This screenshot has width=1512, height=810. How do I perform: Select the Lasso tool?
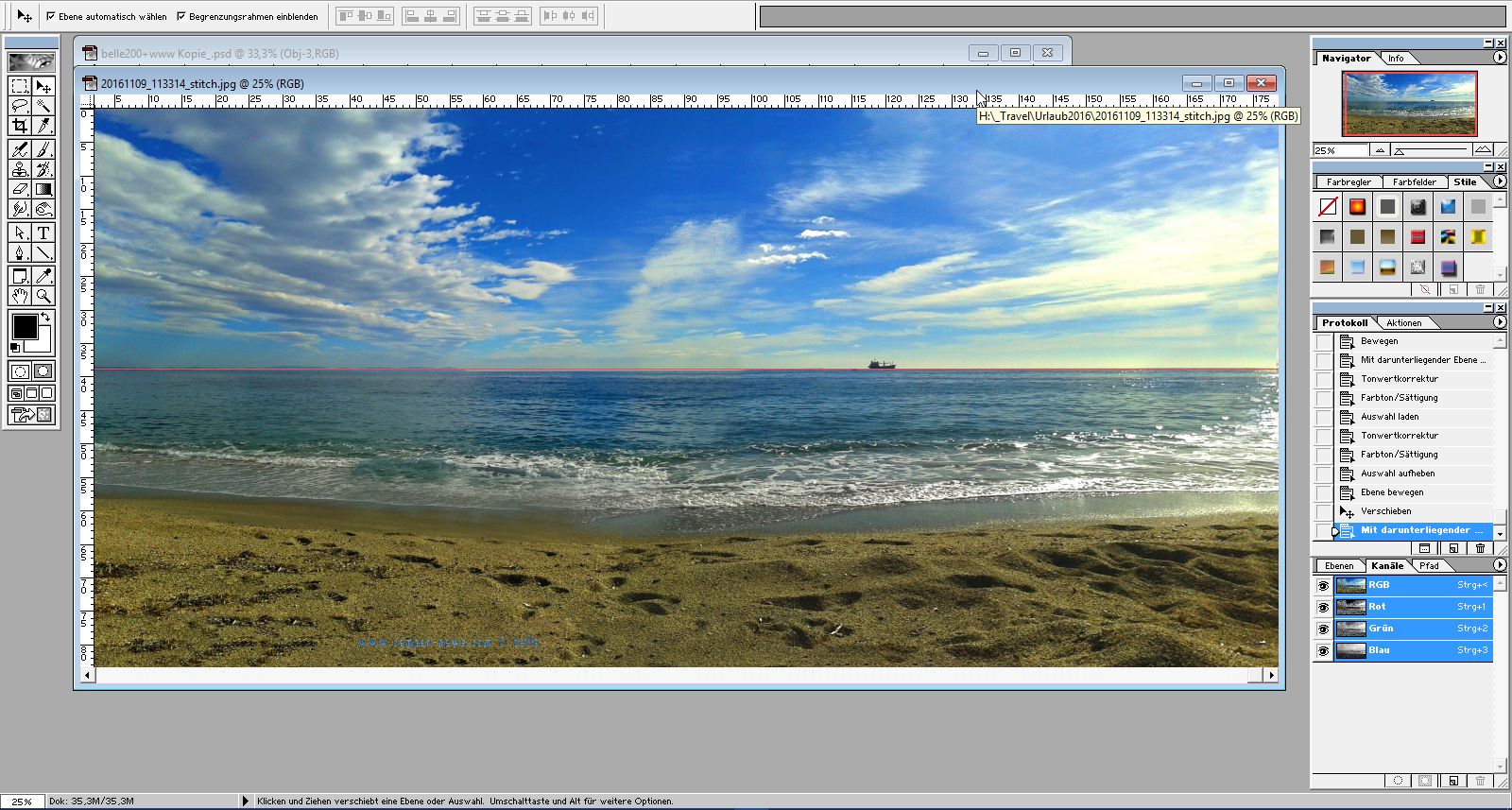click(x=20, y=106)
